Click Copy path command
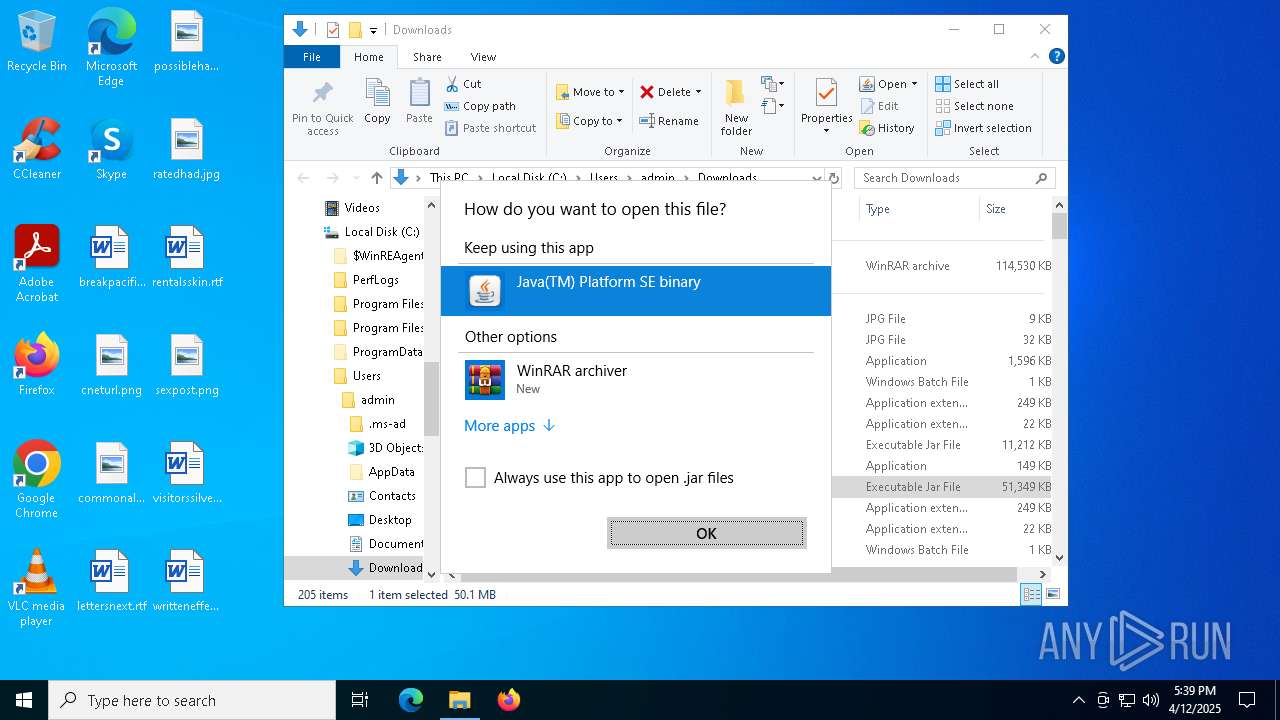The image size is (1280, 720). click(480, 106)
